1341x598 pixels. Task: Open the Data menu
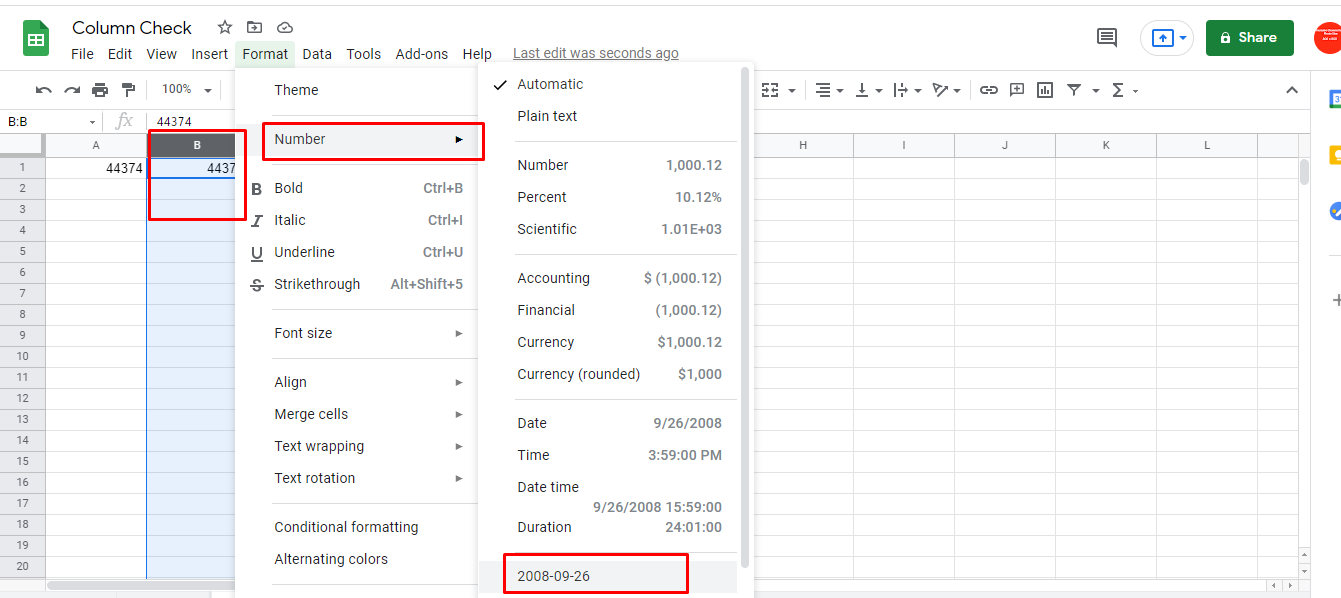(x=317, y=54)
